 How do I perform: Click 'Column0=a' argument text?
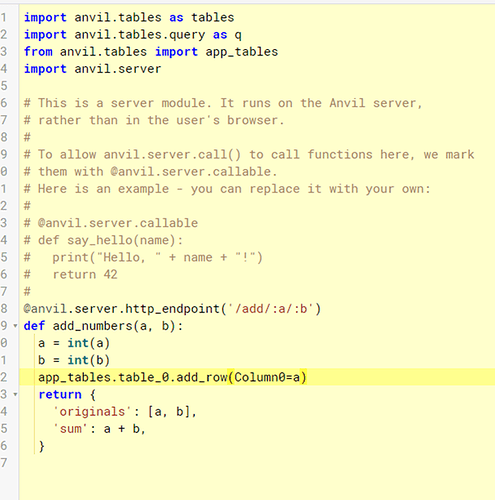click(x=267, y=377)
